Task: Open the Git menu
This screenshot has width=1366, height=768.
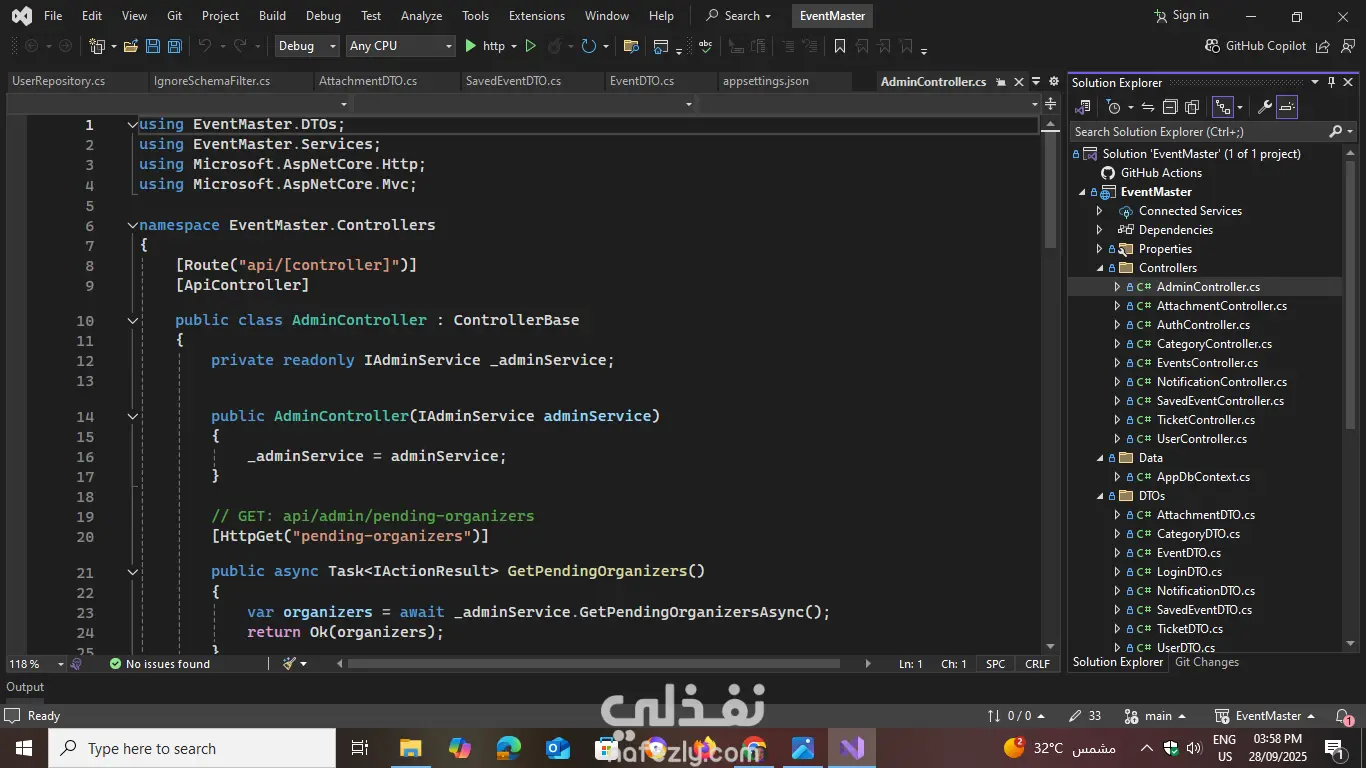Action: click(175, 16)
